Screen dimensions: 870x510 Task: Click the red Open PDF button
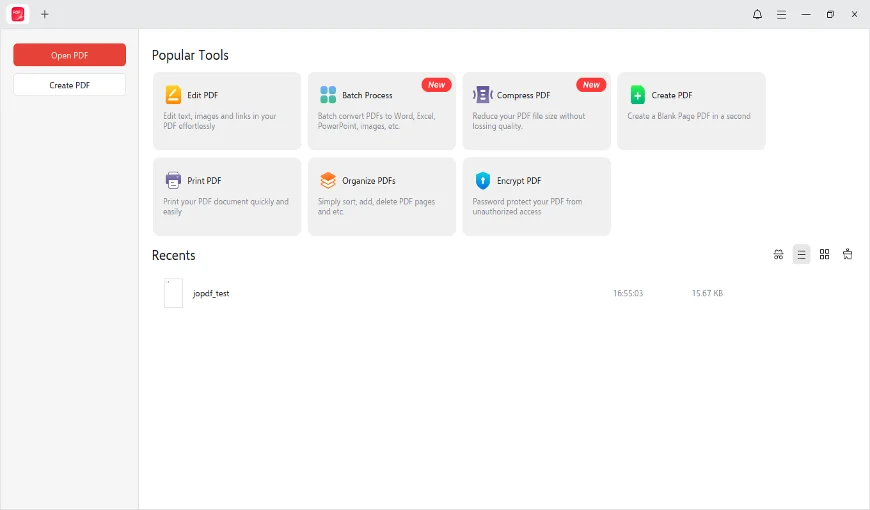(69, 55)
